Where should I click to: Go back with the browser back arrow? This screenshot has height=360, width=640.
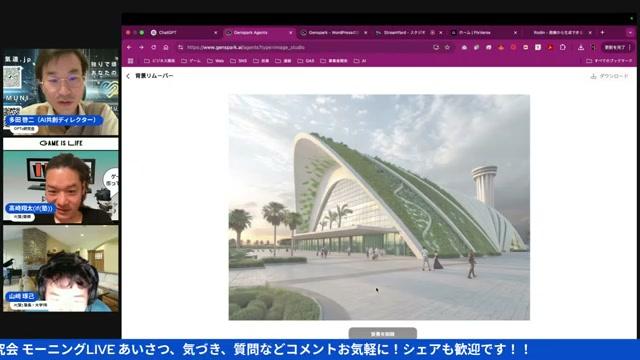click(x=129, y=47)
